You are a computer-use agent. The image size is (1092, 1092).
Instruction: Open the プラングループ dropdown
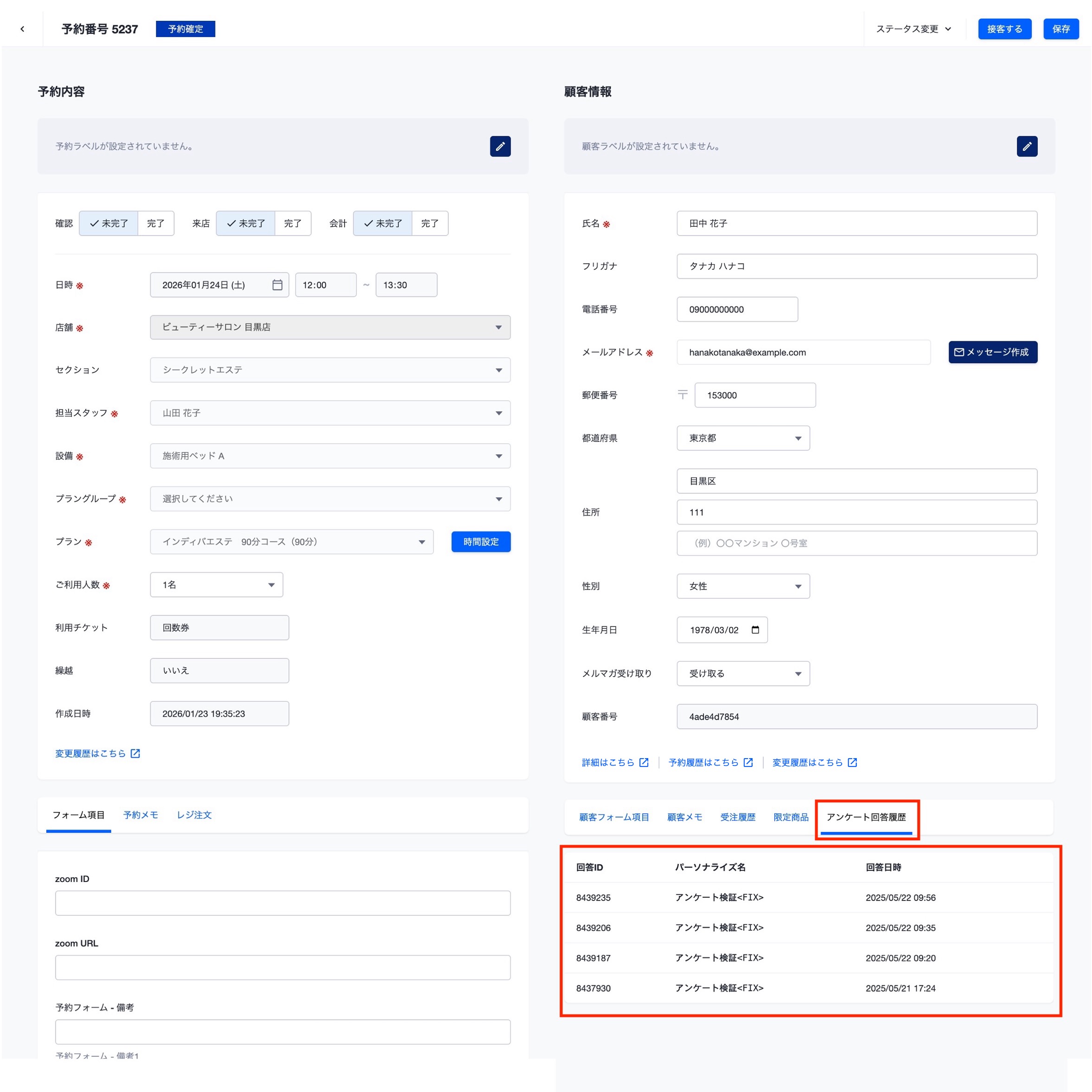point(330,498)
